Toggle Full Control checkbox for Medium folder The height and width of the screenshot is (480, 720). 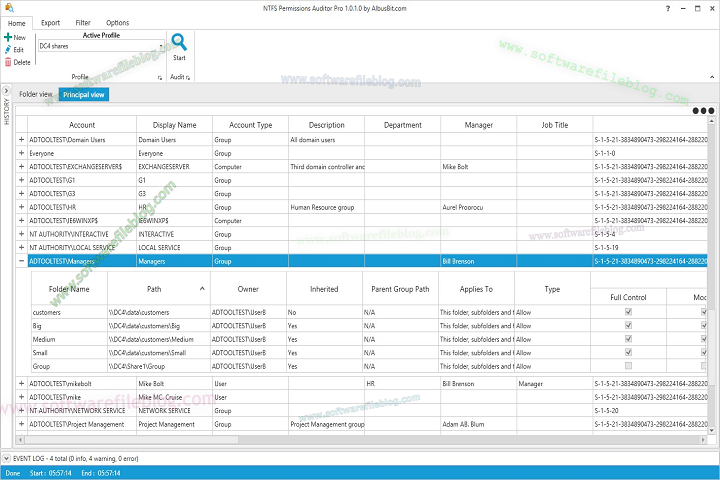point(628,339)
